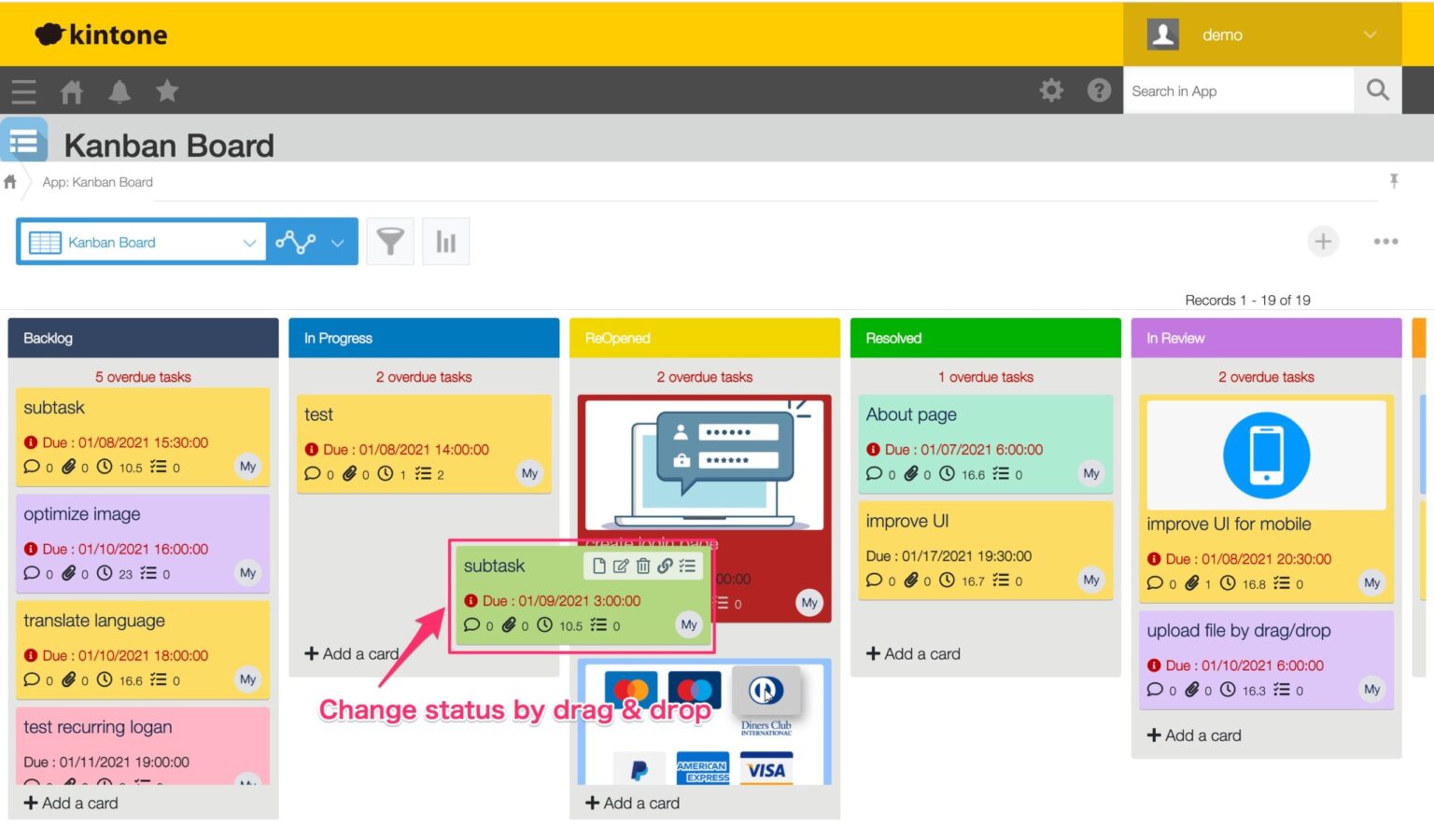Expand the graph selection chevron
Image resolution: width=1434 pixels, height=840 pixels.
[x=337, y=242]
